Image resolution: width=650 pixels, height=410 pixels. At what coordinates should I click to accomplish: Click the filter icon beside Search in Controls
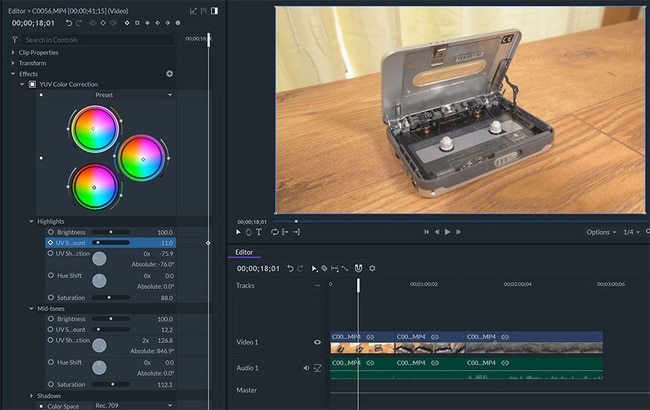point(15,40)
